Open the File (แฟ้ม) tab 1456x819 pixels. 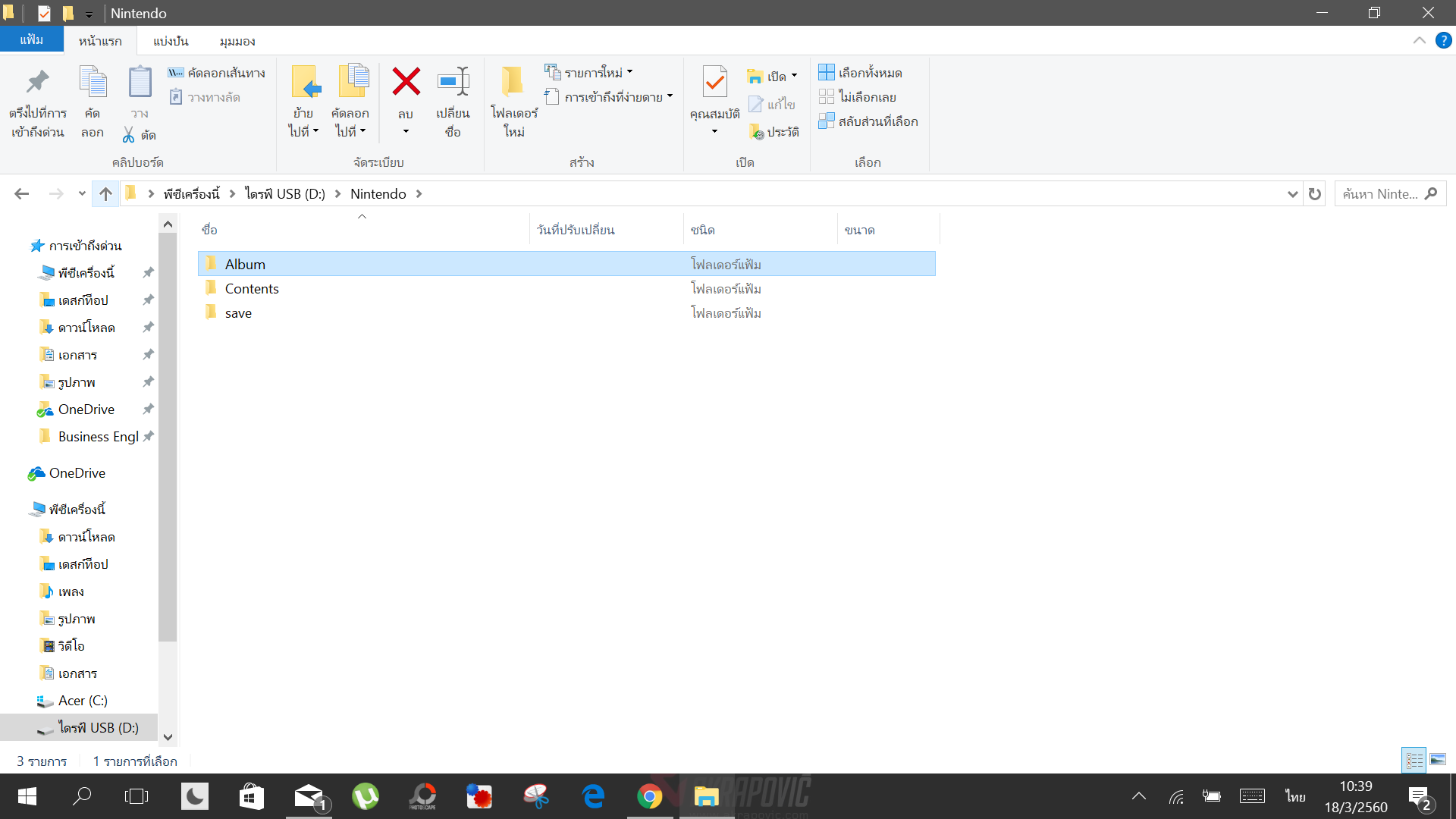tap(31, 39)
